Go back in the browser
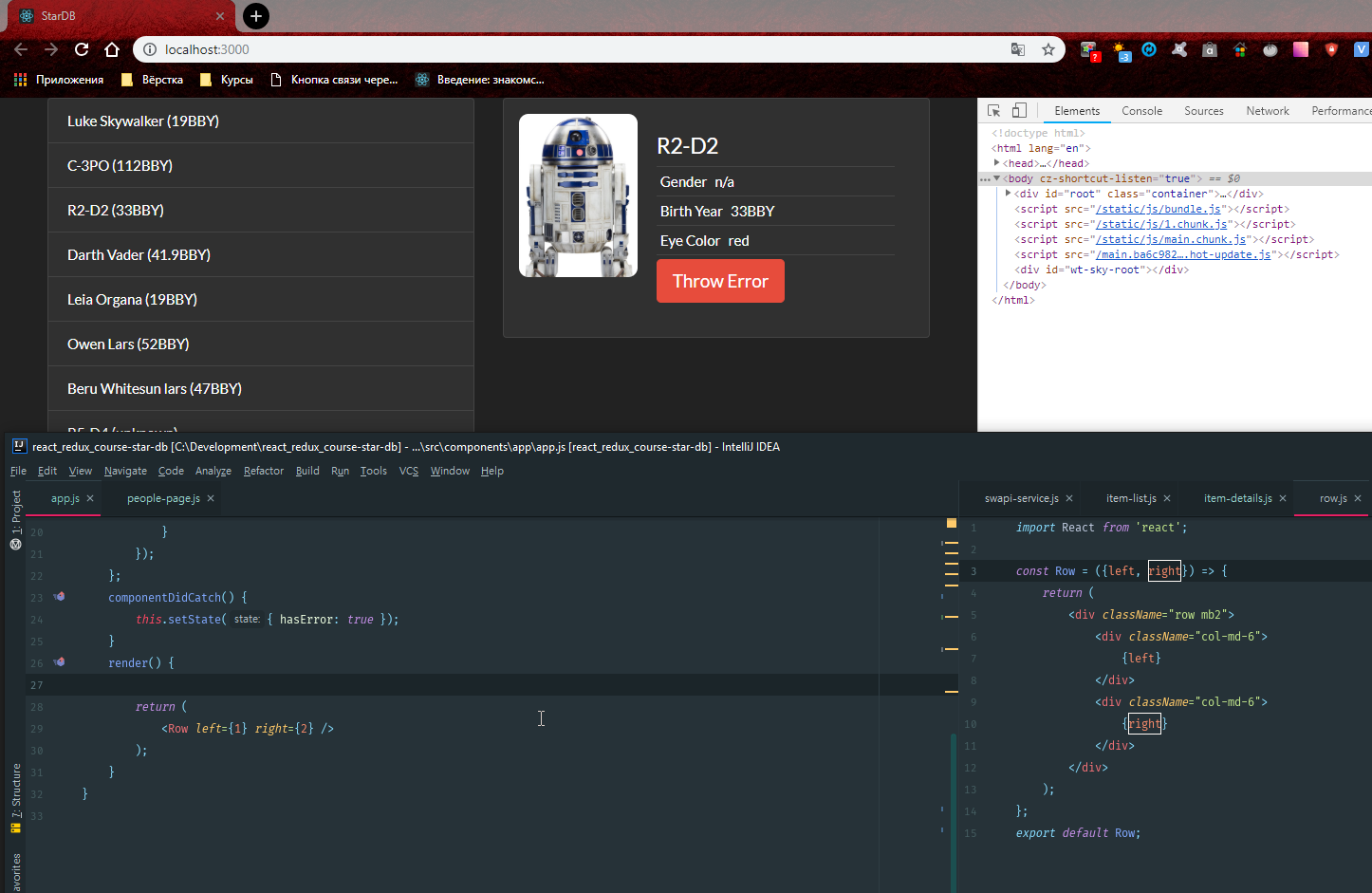Screen dimensions: 1372x893 [21, 49]
